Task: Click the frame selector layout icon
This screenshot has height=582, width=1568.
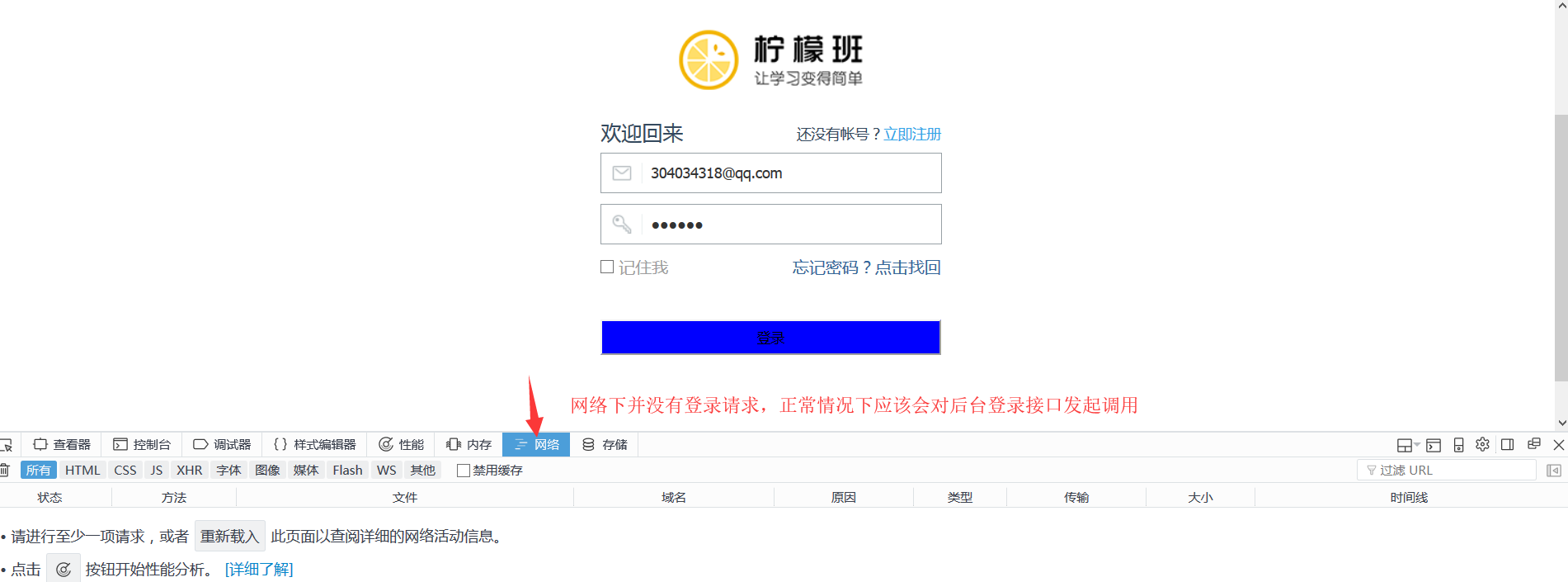Action: coord(1404,445)
